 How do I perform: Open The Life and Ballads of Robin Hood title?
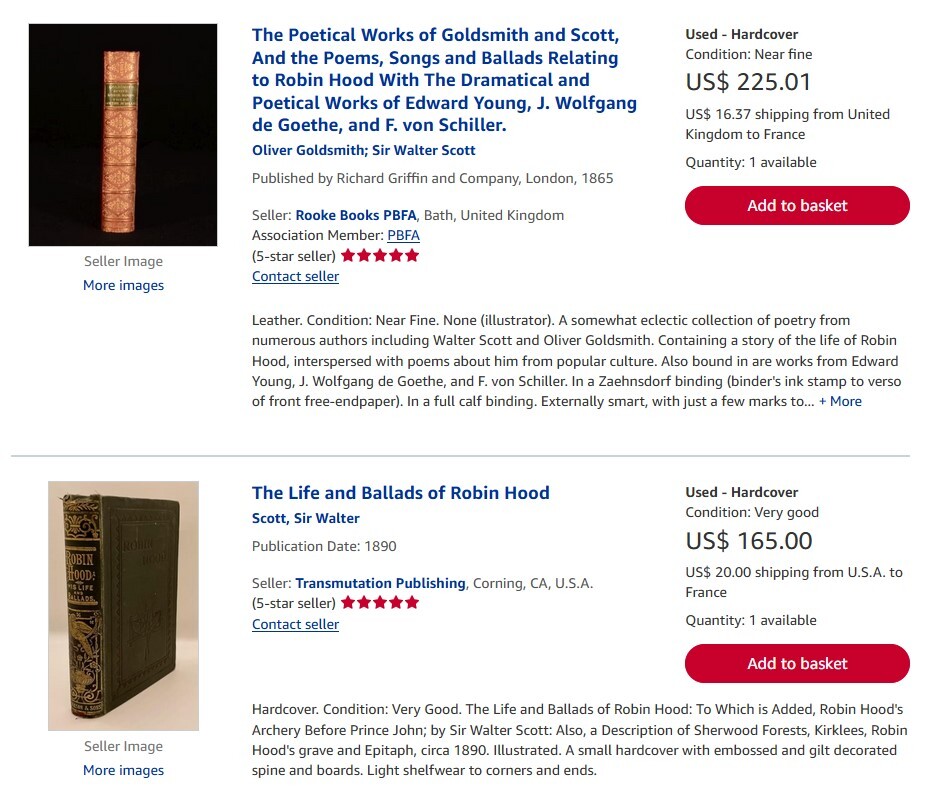pyautogui.click(x=400, y=492)
